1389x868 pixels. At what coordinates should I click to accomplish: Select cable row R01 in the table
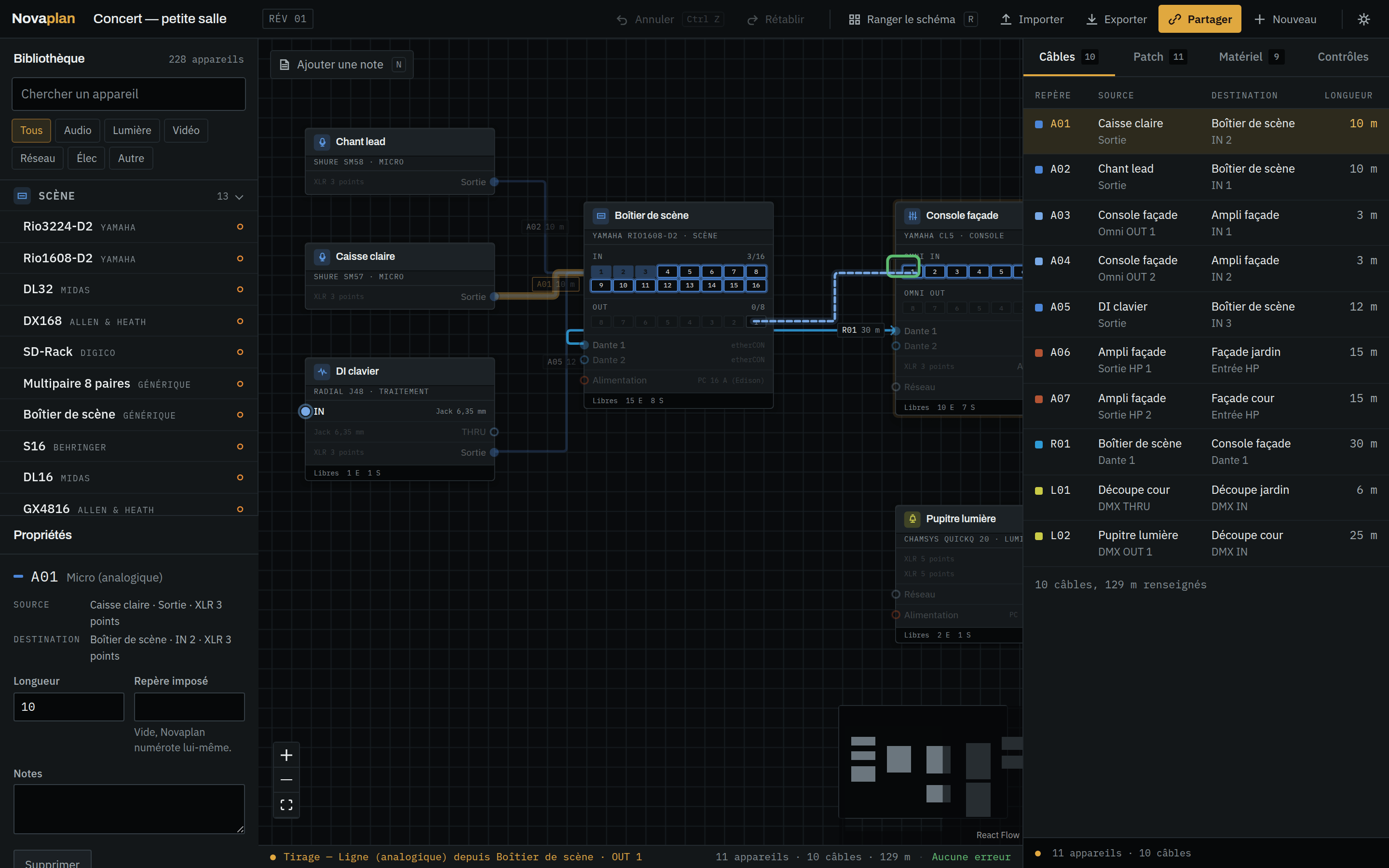(1206, 452)
